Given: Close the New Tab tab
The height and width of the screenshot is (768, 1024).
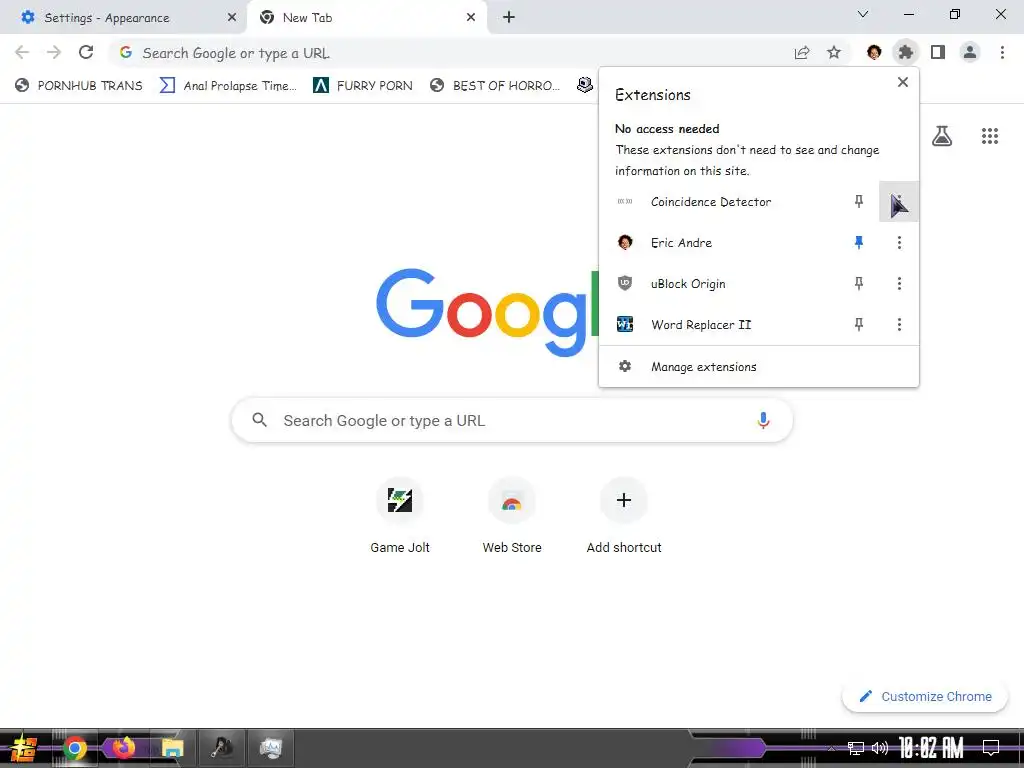Looking at the screenshot, I should 471,18.
